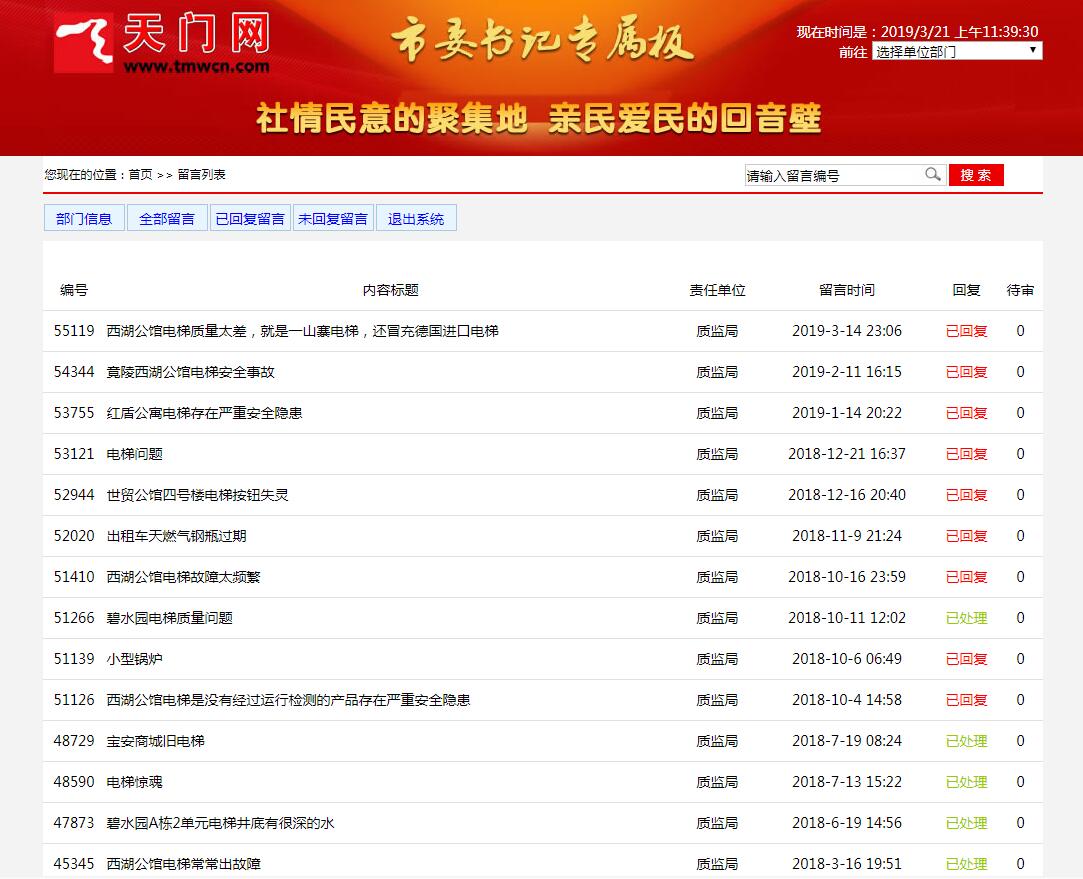Click 已处理 status for 碧水园电梯质量问题
The height and width of the screenshot is (879, 1083).
(966, 618)
